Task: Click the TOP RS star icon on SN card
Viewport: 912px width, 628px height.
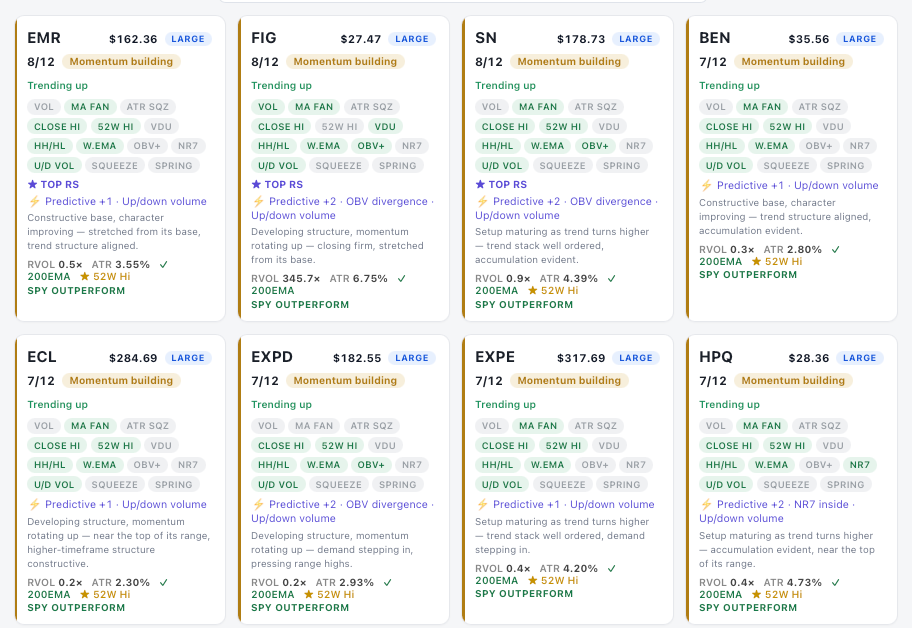Action: tap(480, 184)
